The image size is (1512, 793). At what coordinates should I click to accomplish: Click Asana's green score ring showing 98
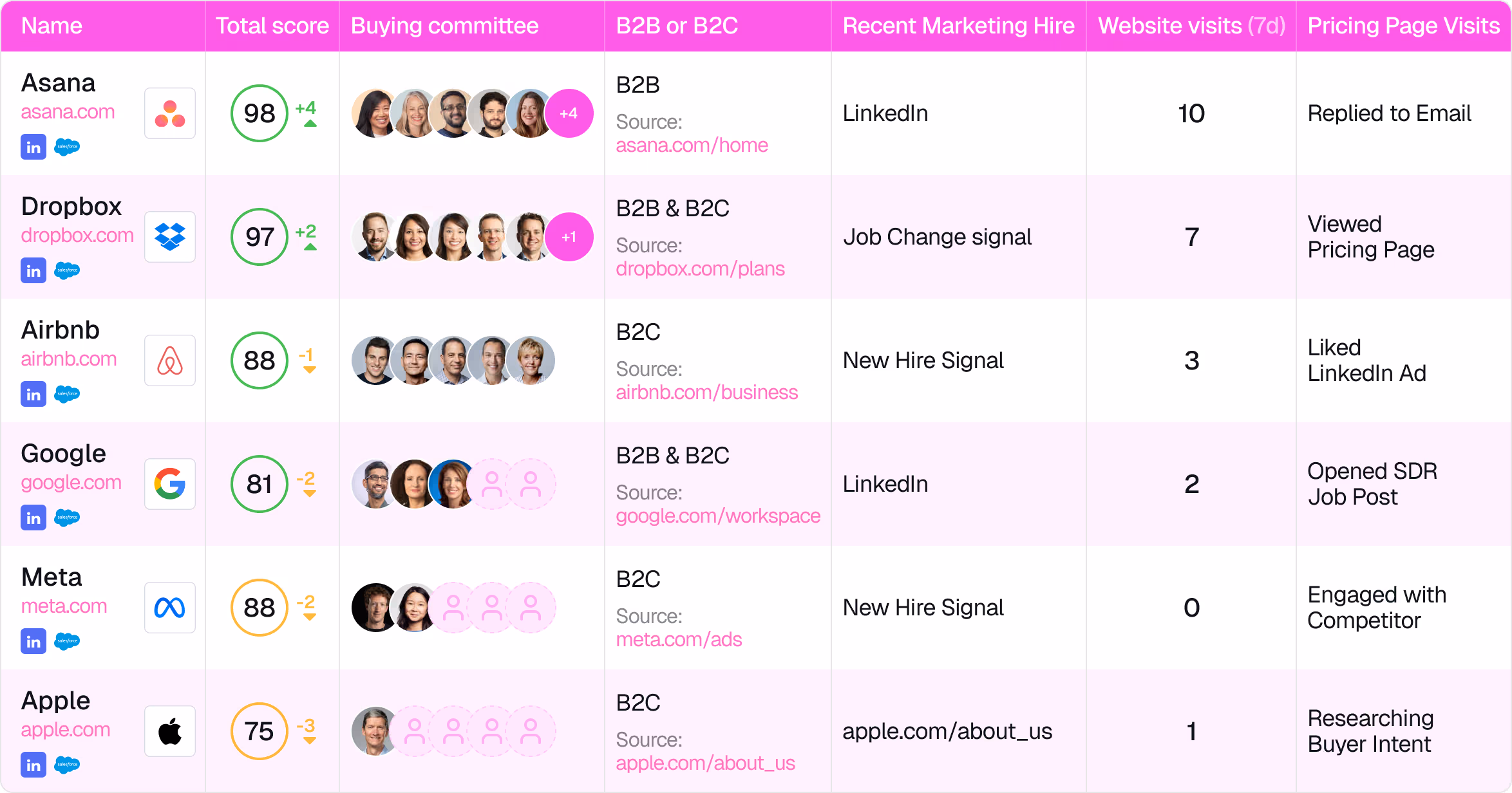259,113
